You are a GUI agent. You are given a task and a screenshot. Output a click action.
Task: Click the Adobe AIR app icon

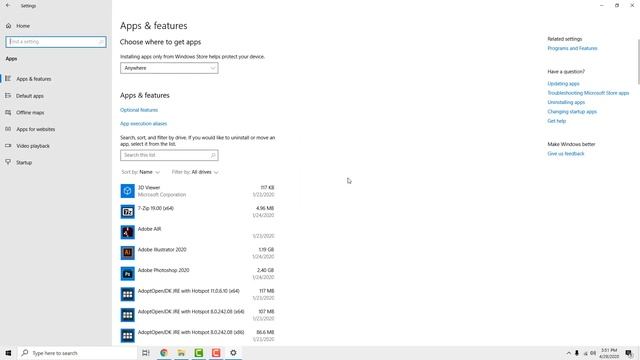pyautogui.click(x=127, y=232)
